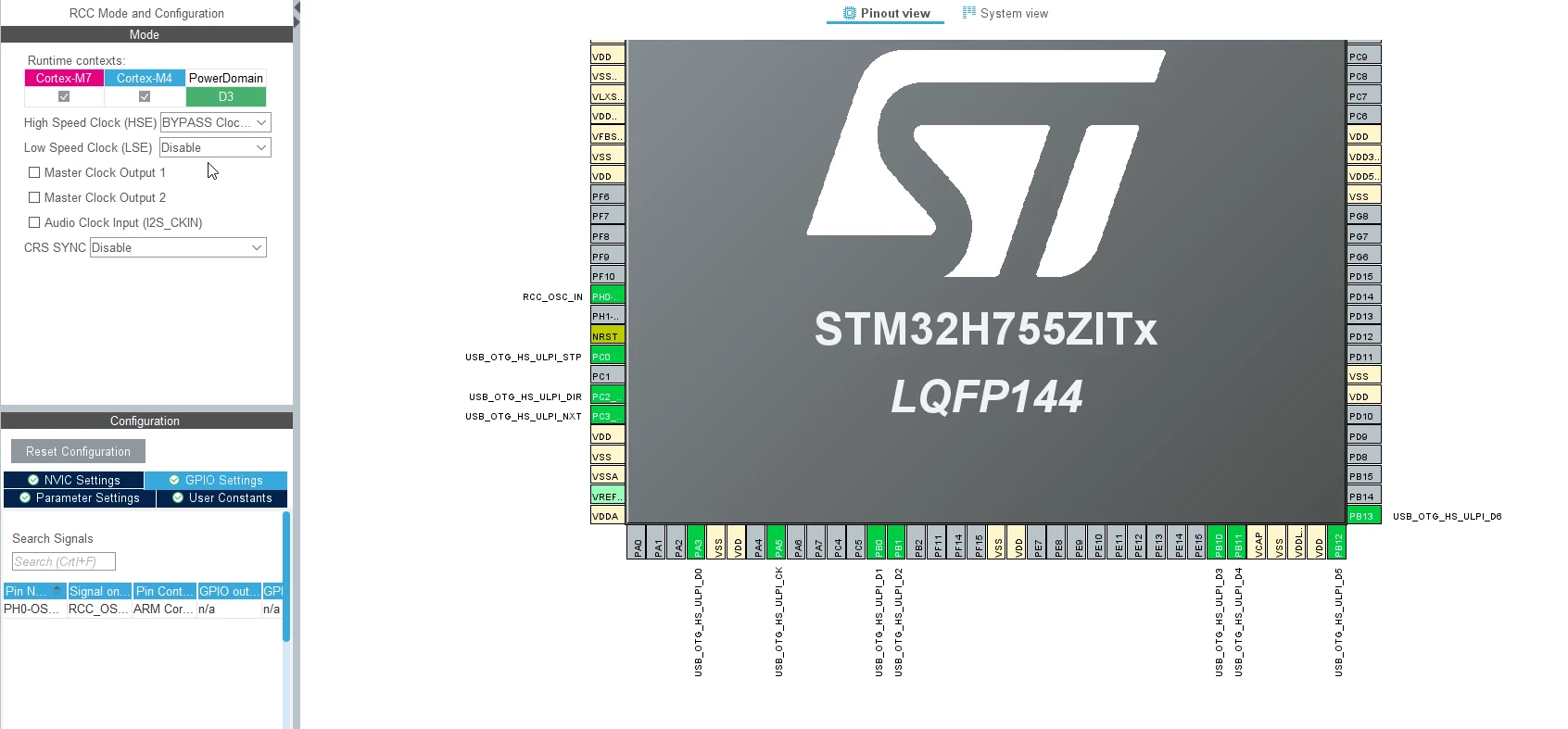1568x729 pixels.
Task: Click the green PB10 pin ULPI_D3
Action: (x=1219, y=543)
